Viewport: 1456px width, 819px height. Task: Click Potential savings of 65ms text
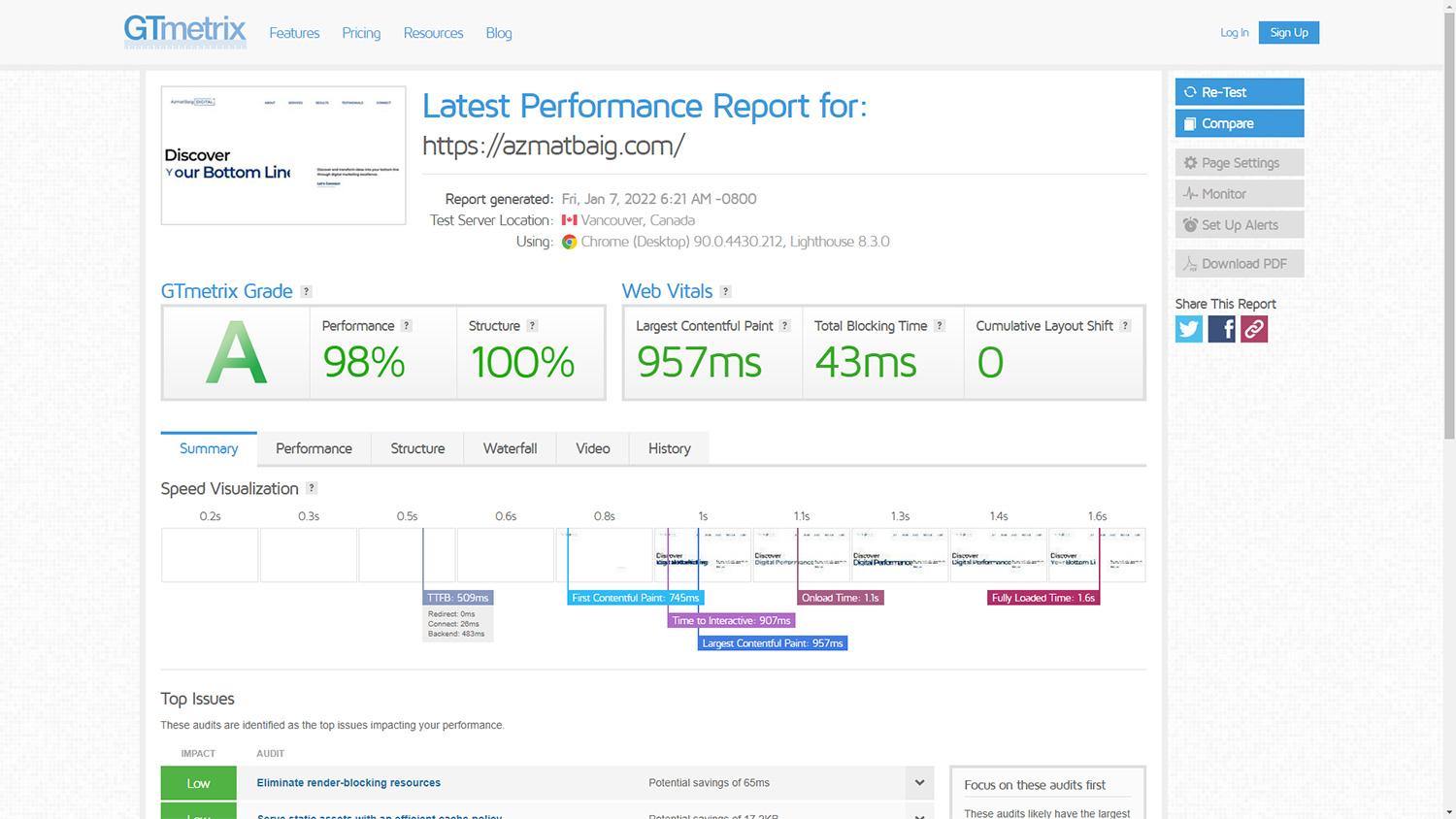coord(709,783)
